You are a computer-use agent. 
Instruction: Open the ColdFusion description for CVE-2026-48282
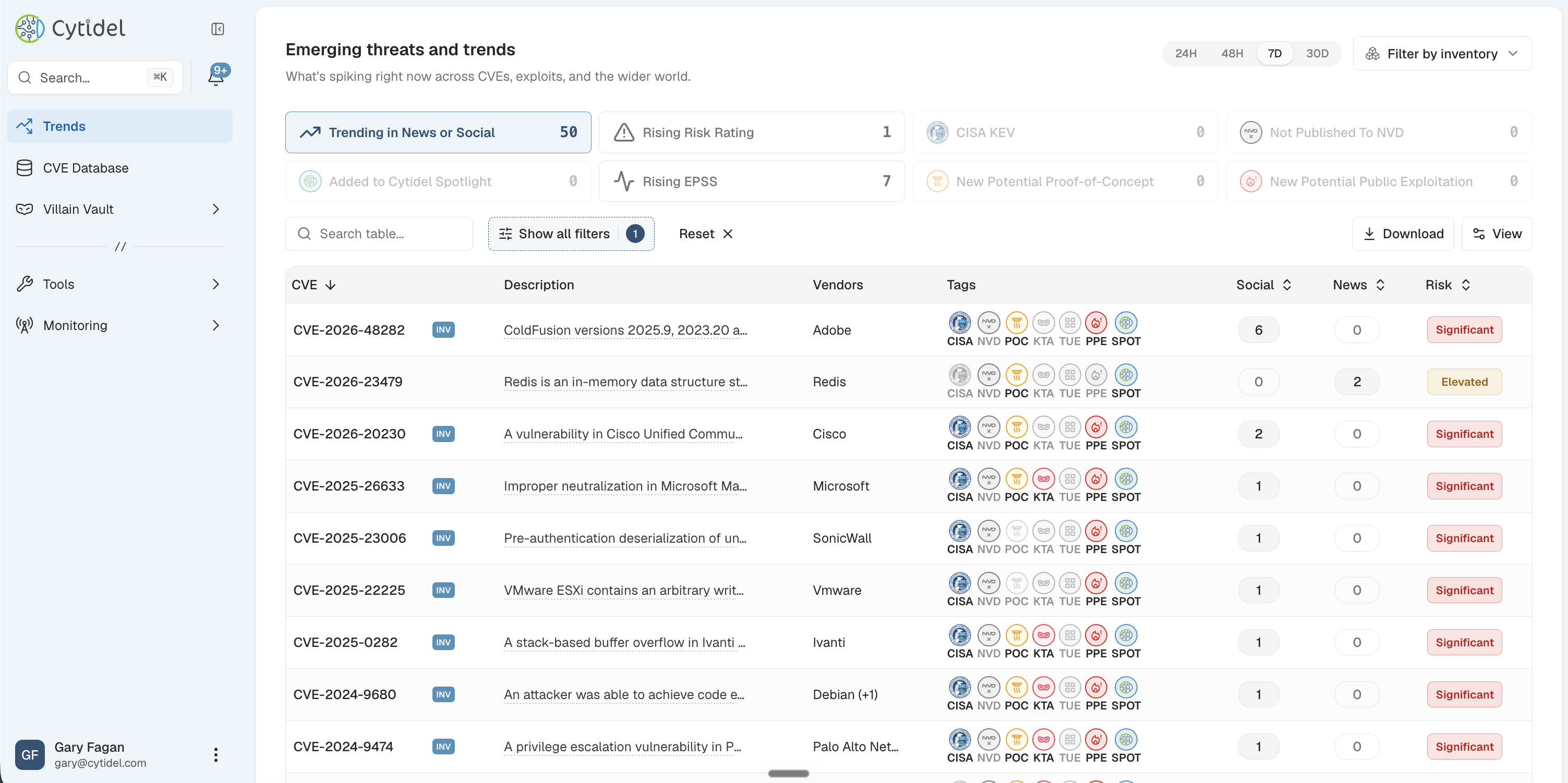(x=625, y=331)
